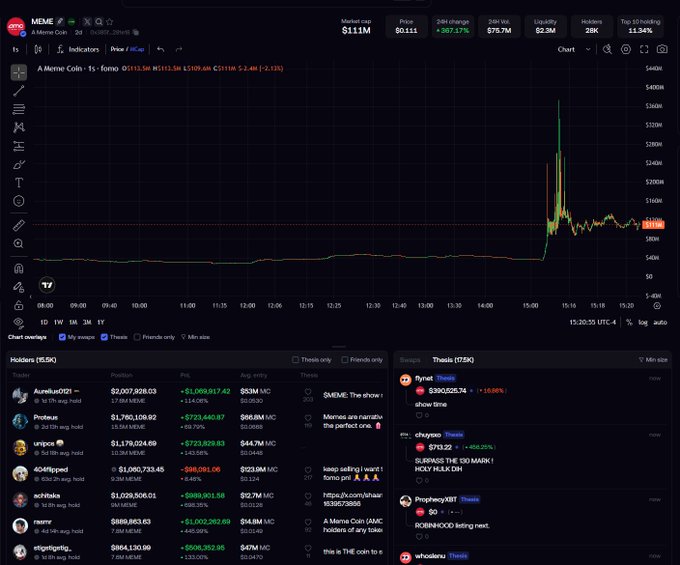Switch to the Swaps tab

pyautogui.click(x=410, y=360)
